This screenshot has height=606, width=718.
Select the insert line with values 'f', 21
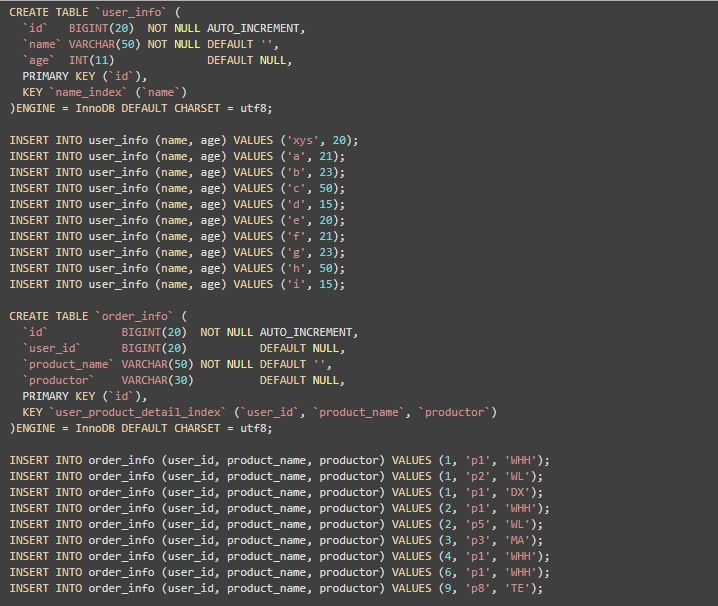tap(177, 236)
